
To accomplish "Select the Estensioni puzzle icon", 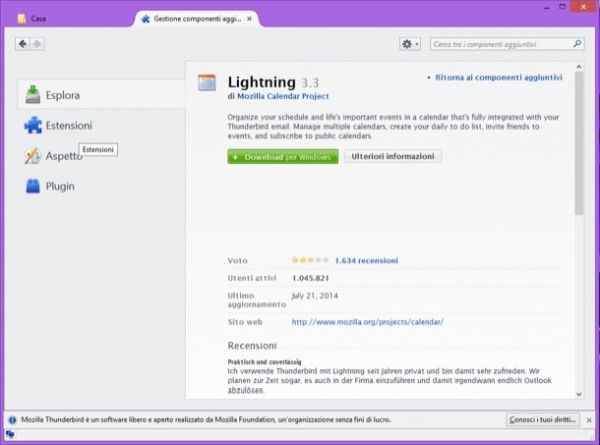I will coord(33,126).
